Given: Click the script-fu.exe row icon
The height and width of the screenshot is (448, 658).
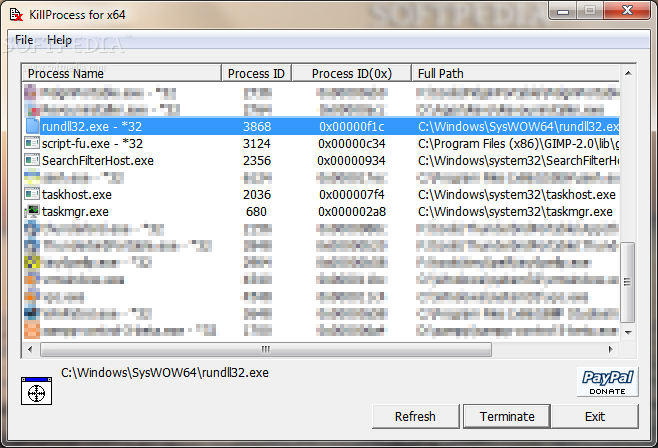Looking at the screenshot, I should [x=32, y=143].
